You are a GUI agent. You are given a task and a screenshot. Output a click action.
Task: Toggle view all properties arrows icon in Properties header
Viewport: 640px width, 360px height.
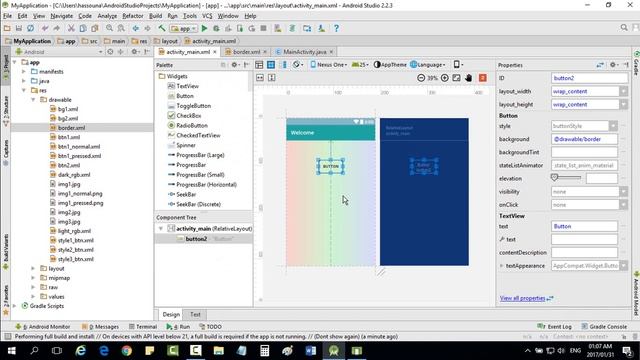[600, 65]
